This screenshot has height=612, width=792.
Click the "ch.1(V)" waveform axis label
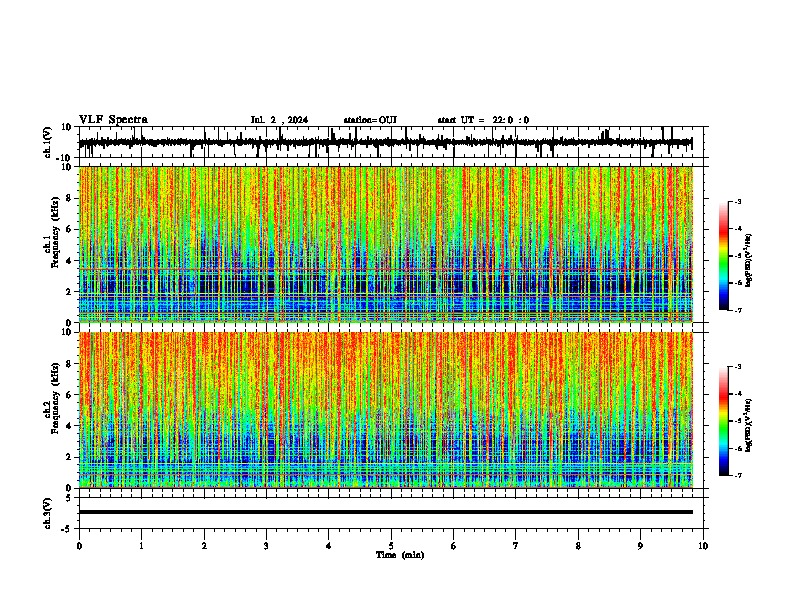click(48, 142)
